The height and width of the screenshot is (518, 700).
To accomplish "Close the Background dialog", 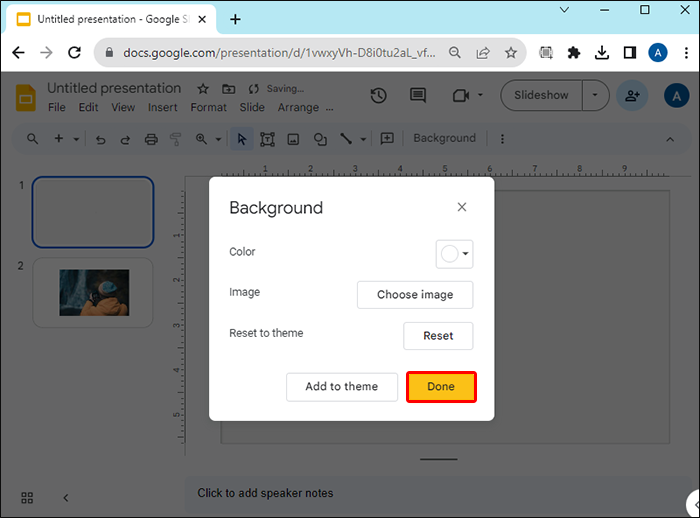I will pyautogui.click(x=462, y=207).
